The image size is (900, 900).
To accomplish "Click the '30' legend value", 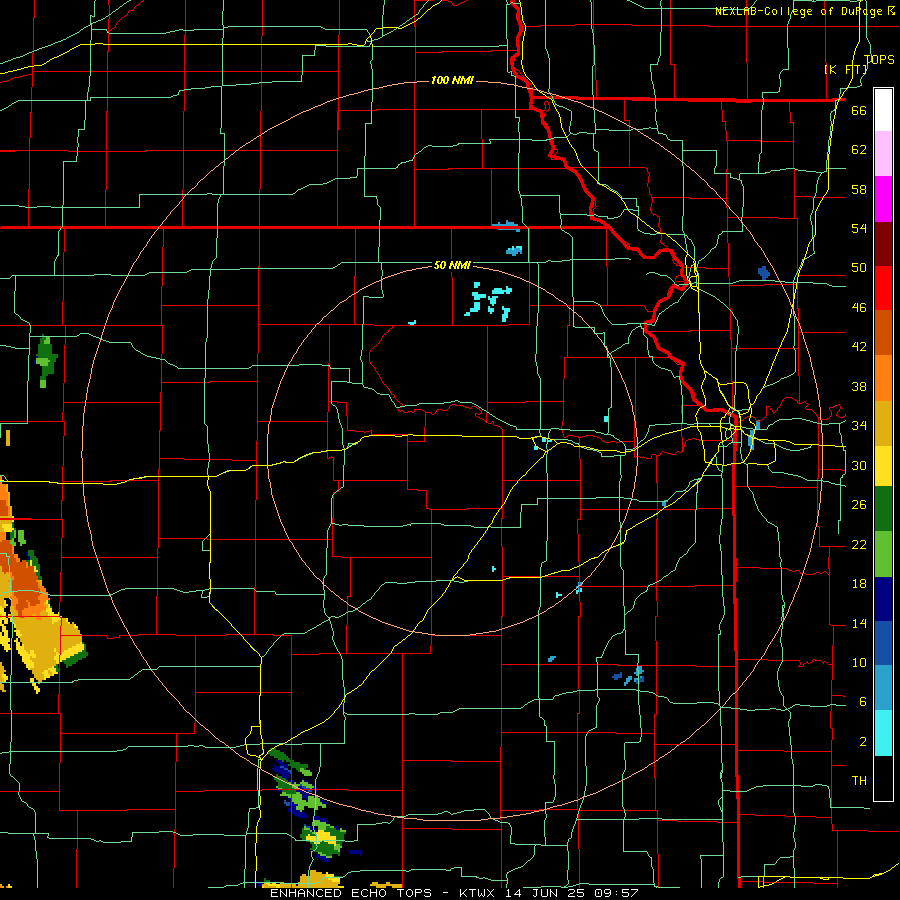I will [859, 465].
